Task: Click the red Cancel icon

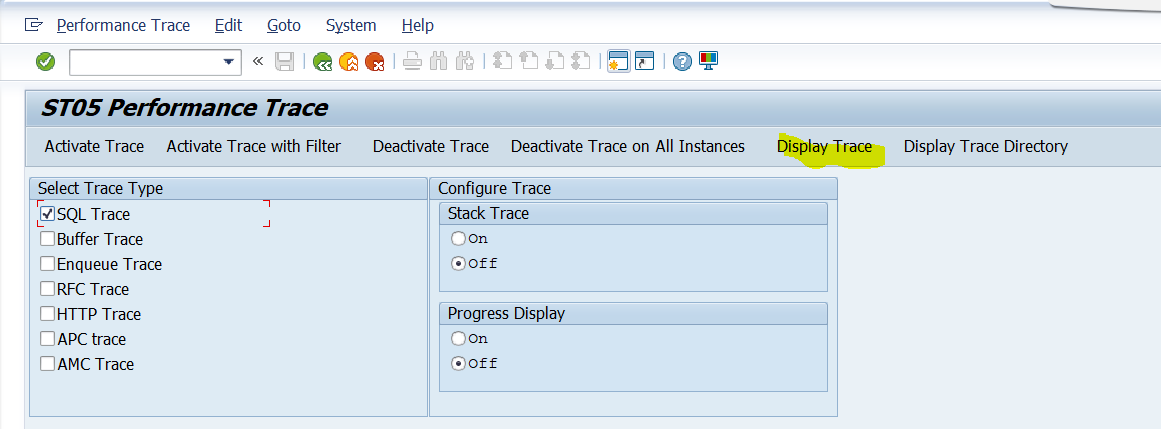Action: click(x=374, y=62)
